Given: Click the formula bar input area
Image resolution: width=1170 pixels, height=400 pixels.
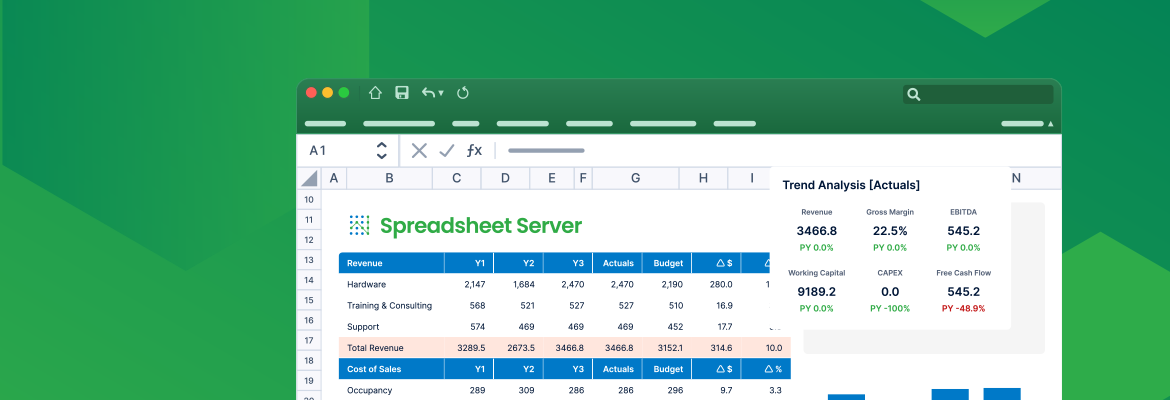Looking at the screenshot, I should pyautogui.click(x=776, y=151).
